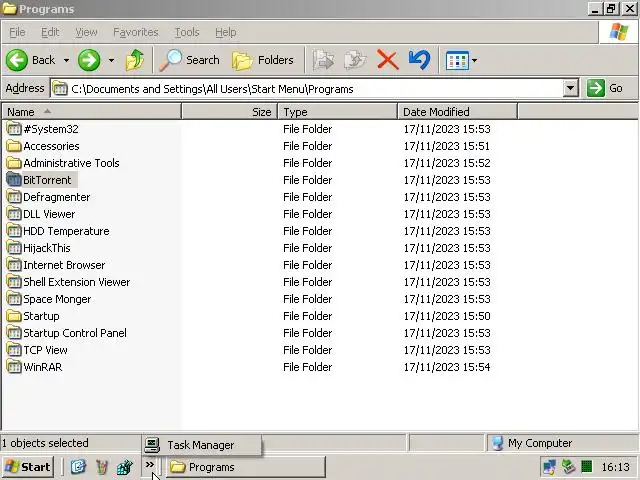Sort by the Date Modified column header
Viewport: 640px width, 480px height.
point(458,111)
